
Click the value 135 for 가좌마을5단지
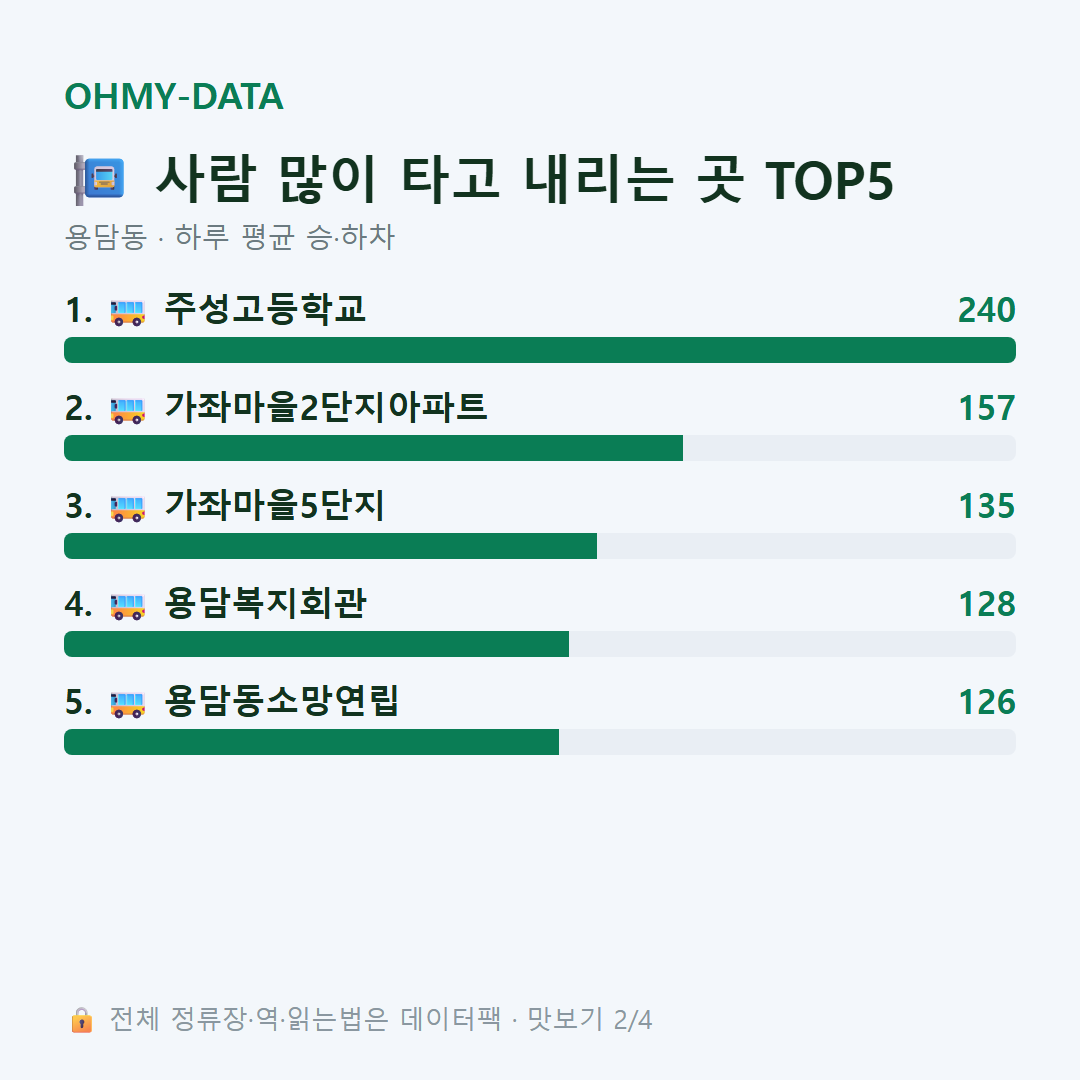pos(987,506)
